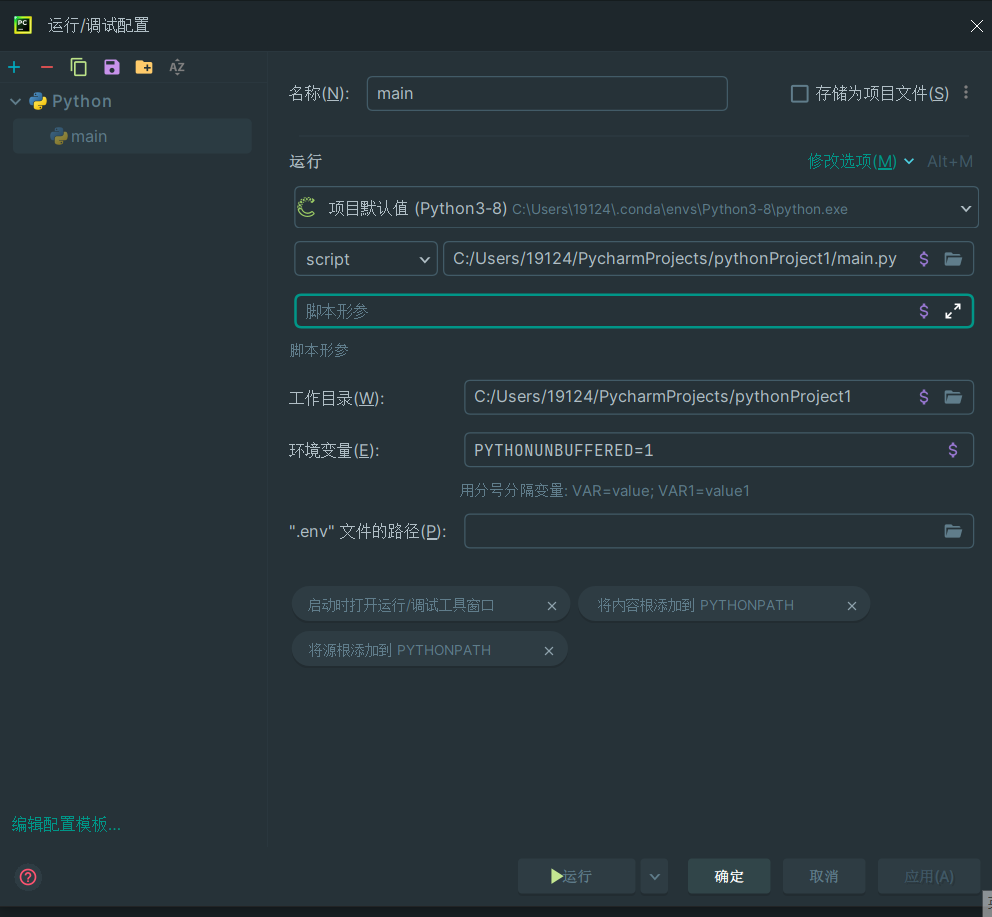Click the save configuration disk icon
The image size is (992, 917).
111,67
